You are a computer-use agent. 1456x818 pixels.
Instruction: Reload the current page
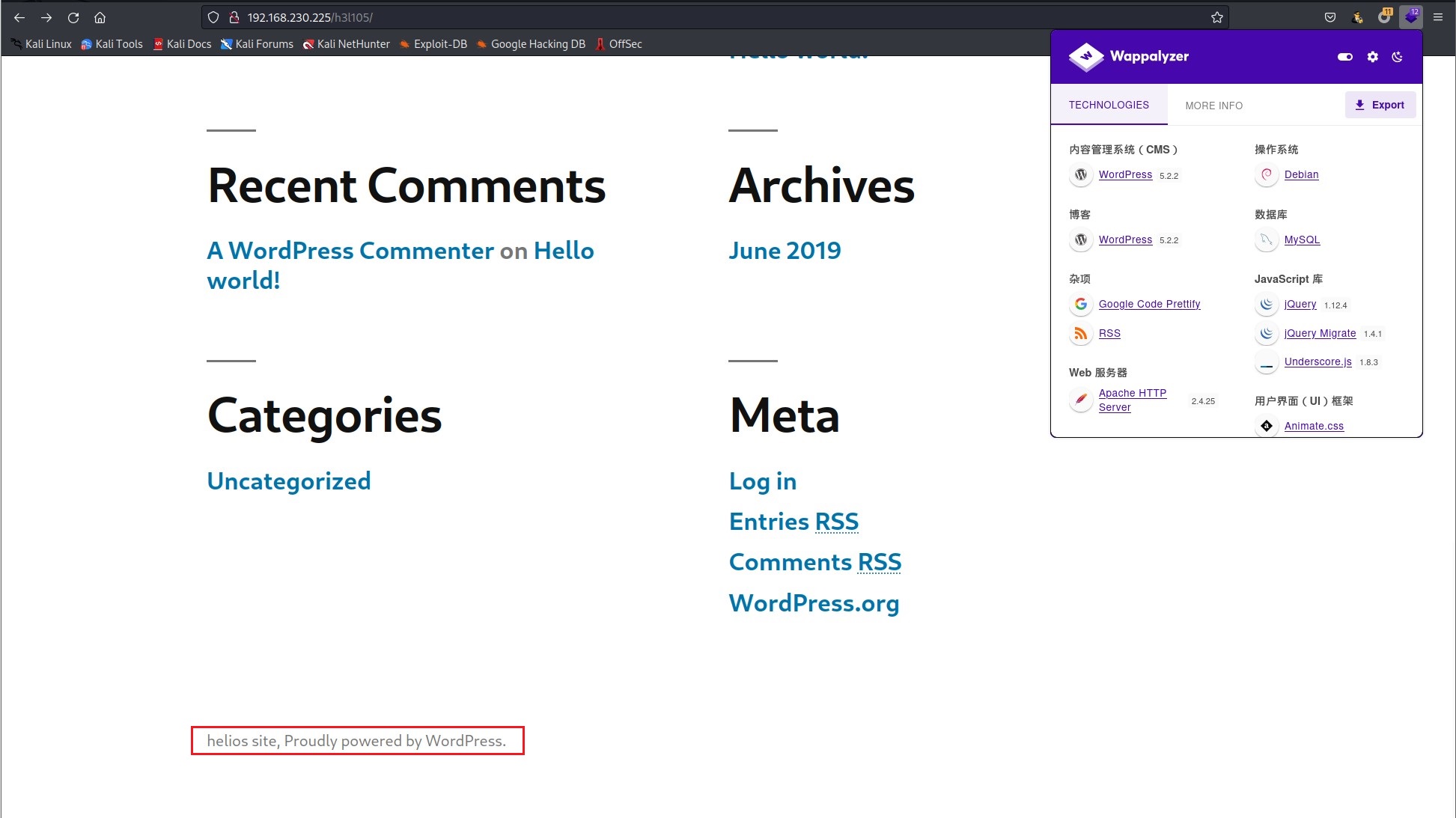[x=73, y=17]
